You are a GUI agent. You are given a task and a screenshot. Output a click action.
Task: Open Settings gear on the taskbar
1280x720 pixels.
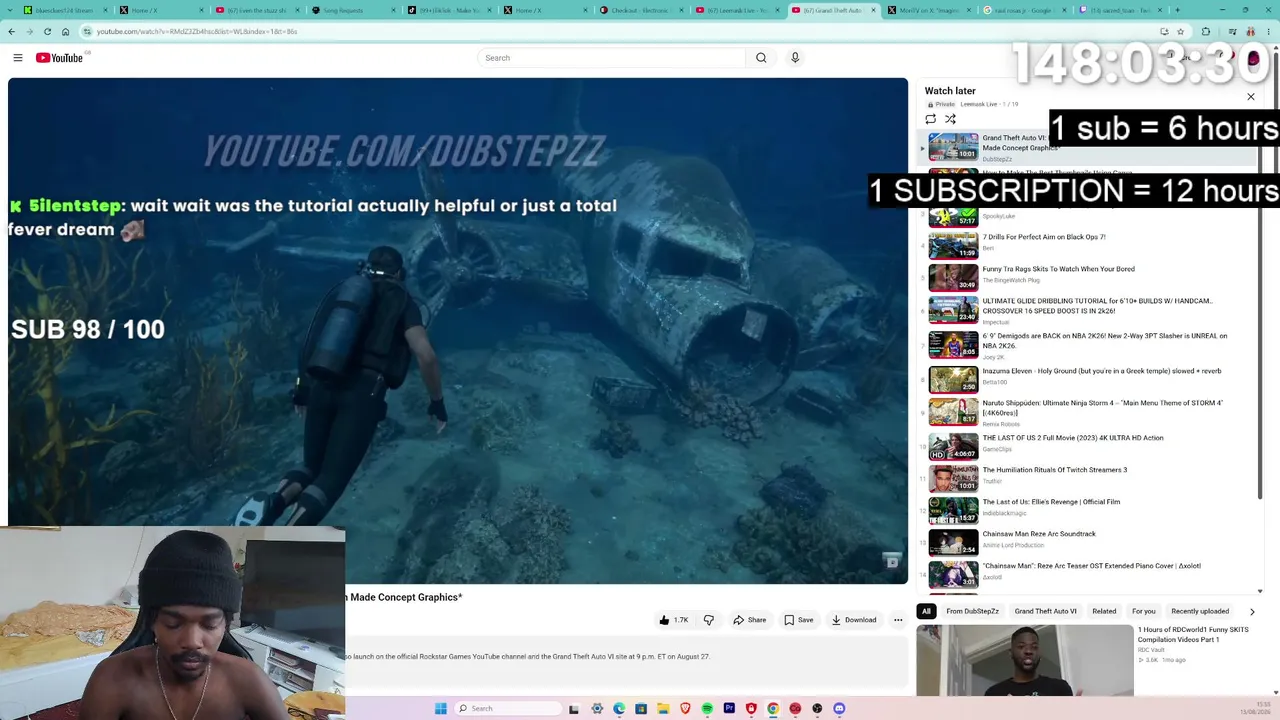597,708
